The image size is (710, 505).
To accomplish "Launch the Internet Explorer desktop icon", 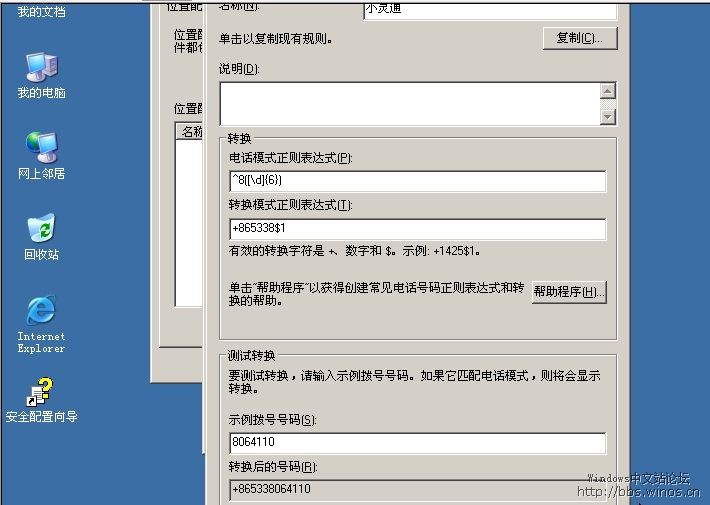I will click(41, 311).
